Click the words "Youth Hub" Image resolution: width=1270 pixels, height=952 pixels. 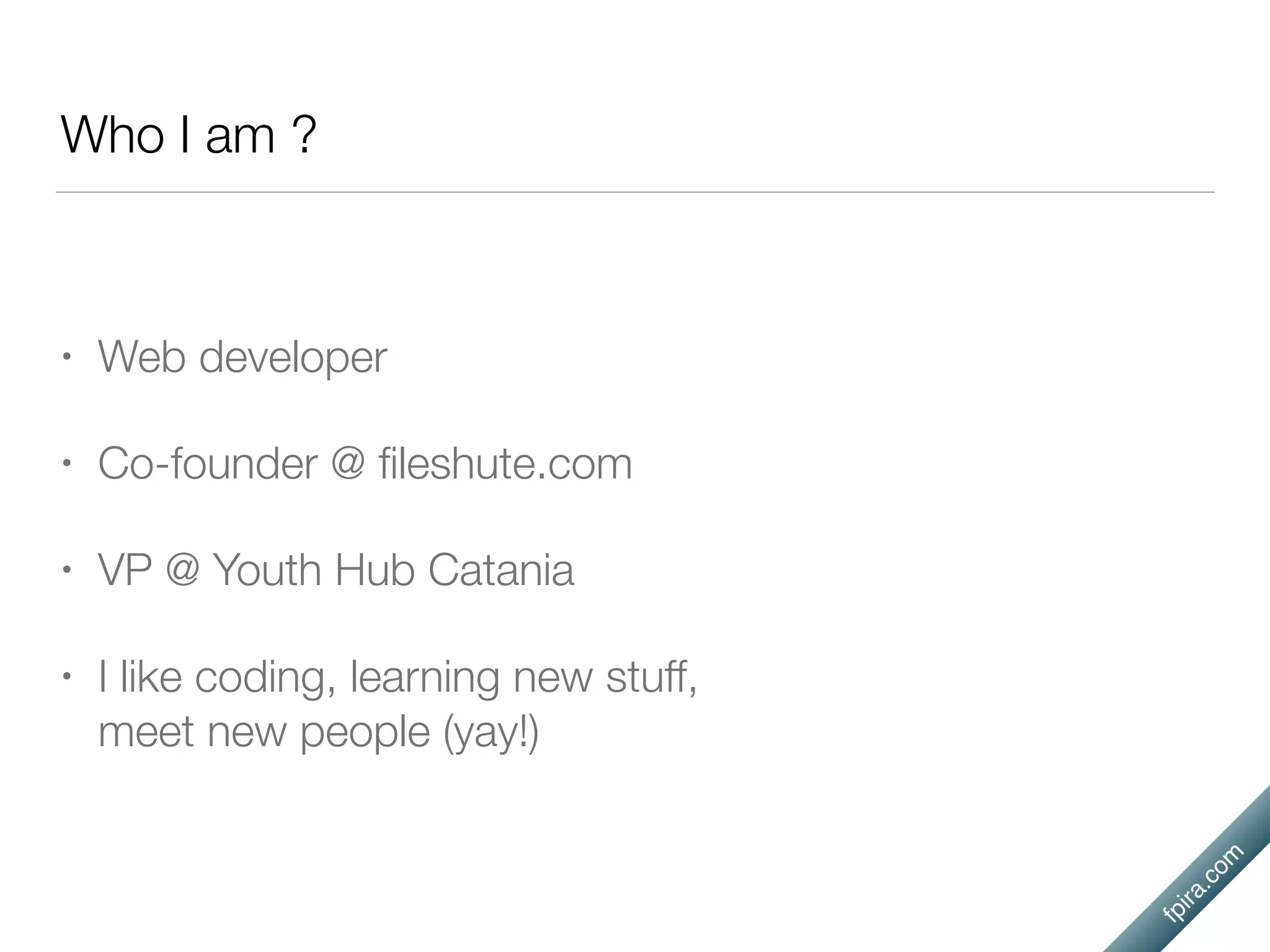point(313,570)
